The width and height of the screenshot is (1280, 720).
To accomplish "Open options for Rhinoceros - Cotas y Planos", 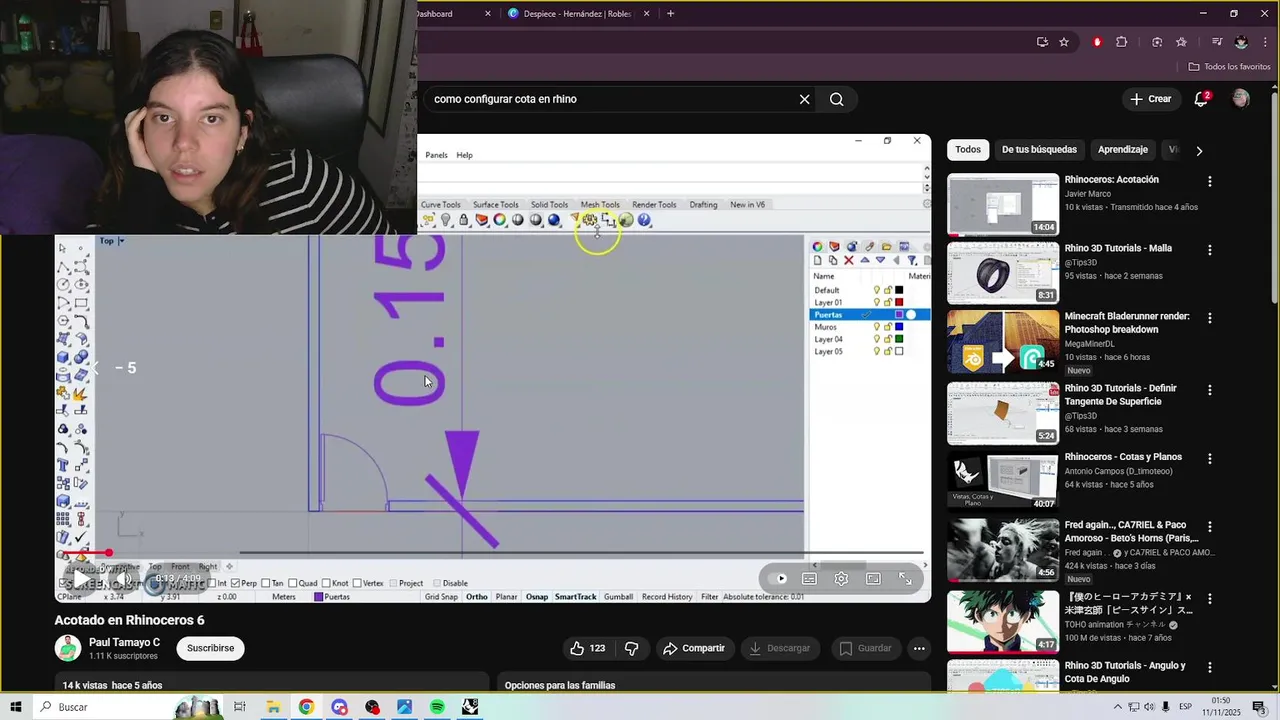I will pos(1210,459).
